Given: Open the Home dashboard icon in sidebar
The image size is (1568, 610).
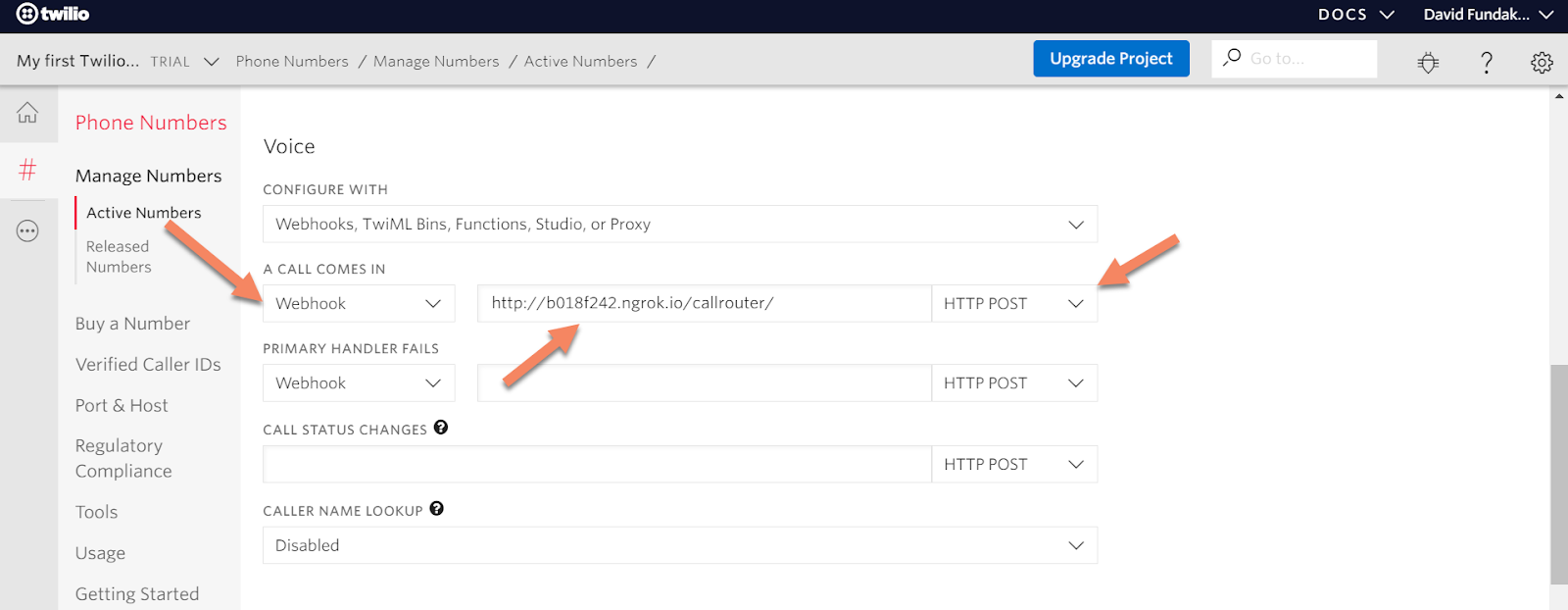Looking at the screenshot, I should click(27, 113).
